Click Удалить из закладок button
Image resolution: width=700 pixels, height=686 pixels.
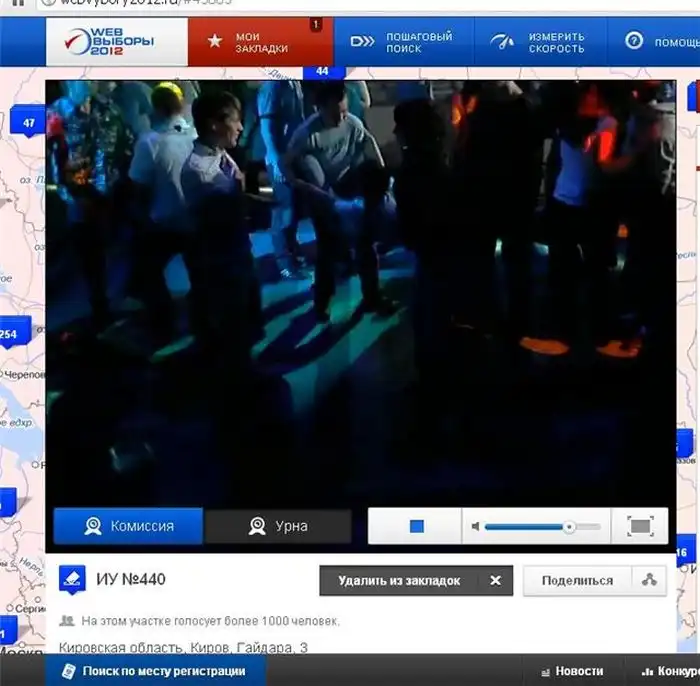point(399,580)
